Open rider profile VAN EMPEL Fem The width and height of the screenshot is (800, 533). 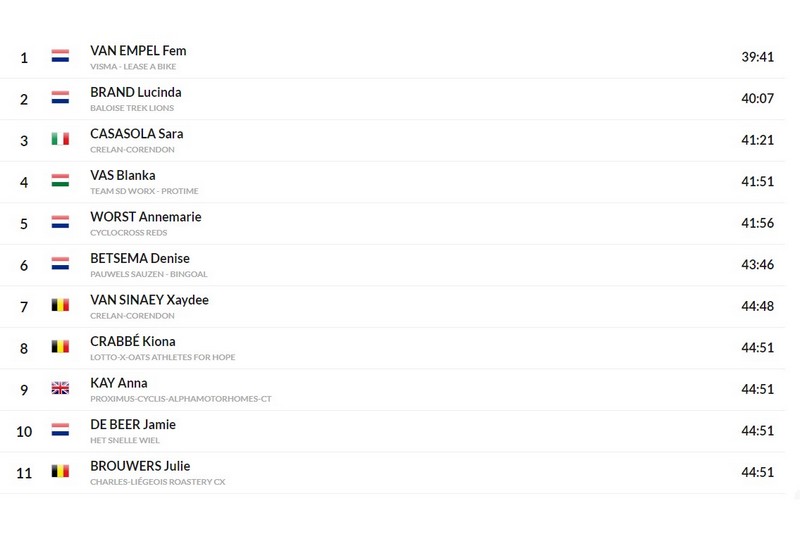[x=138, y=51]
